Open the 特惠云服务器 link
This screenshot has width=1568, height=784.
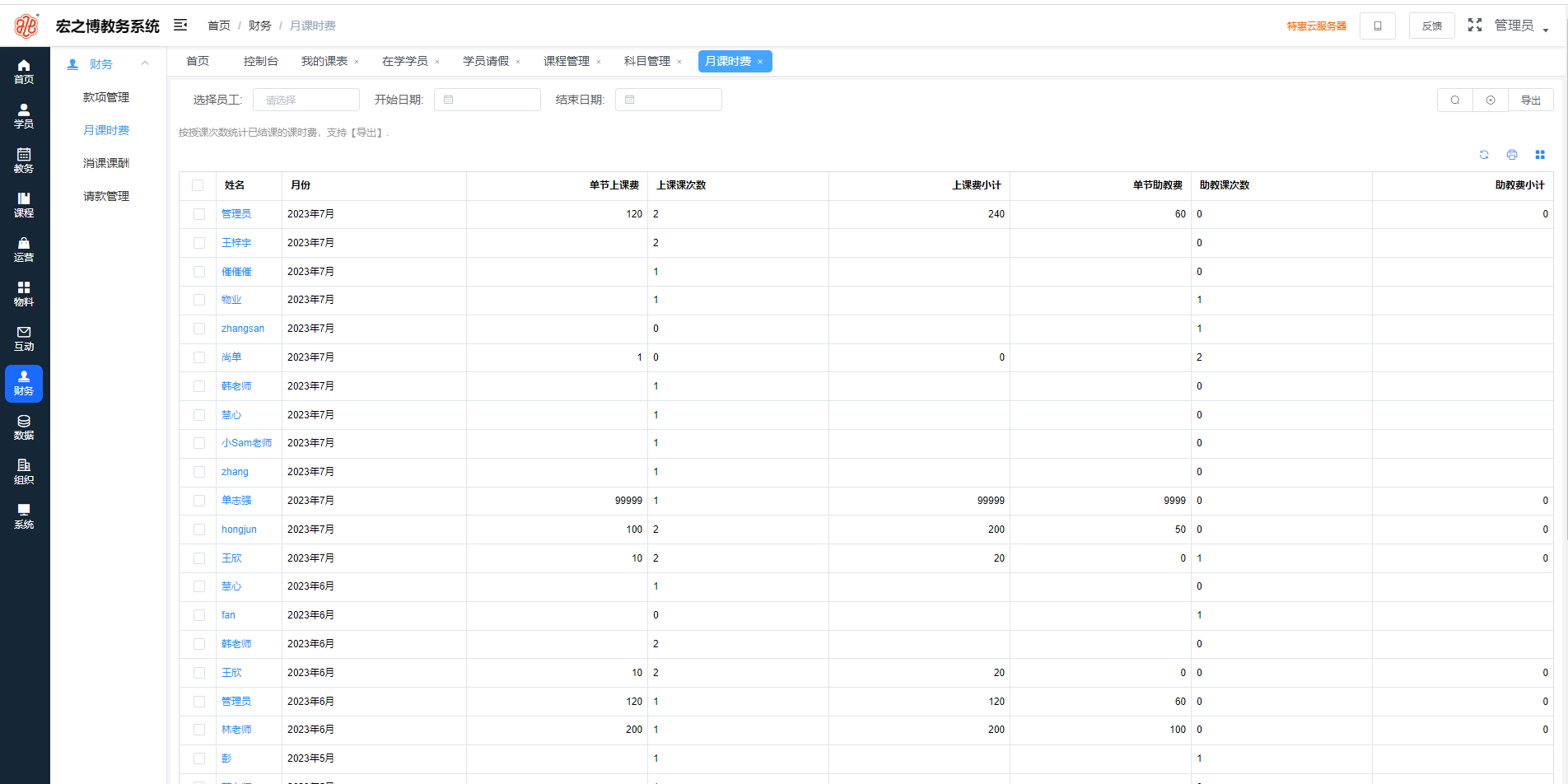tap(1317, 26)
